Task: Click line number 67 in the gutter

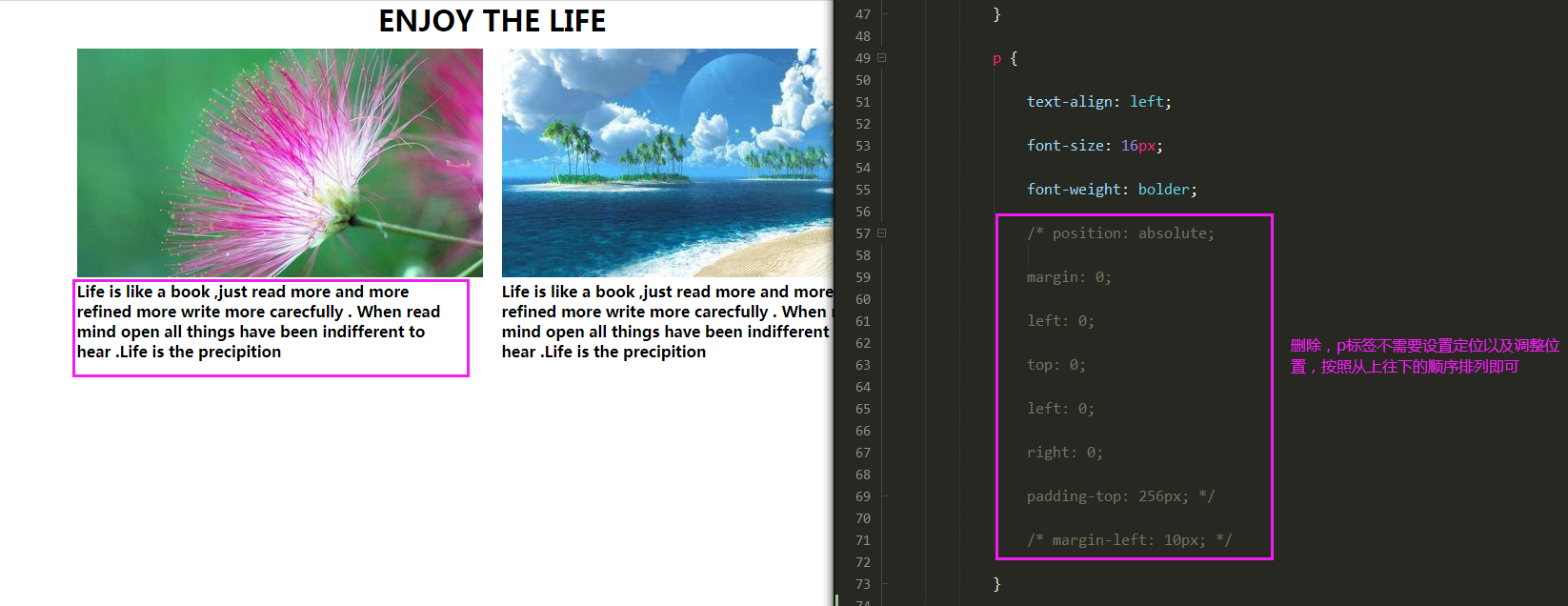Action: (863, 453)
